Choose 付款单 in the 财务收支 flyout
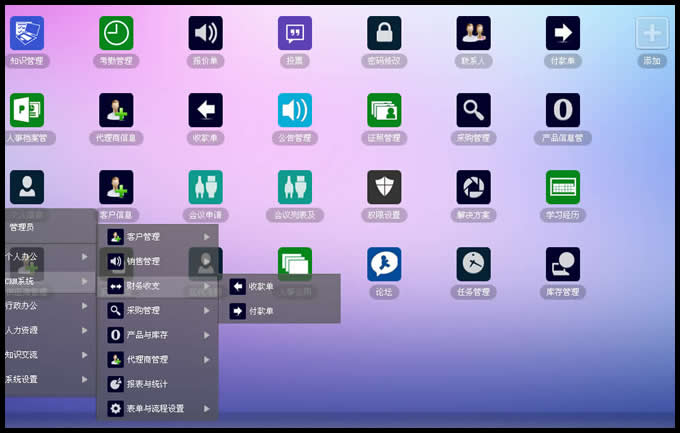This screenshot has height=433, width=680. pos(280,311)
